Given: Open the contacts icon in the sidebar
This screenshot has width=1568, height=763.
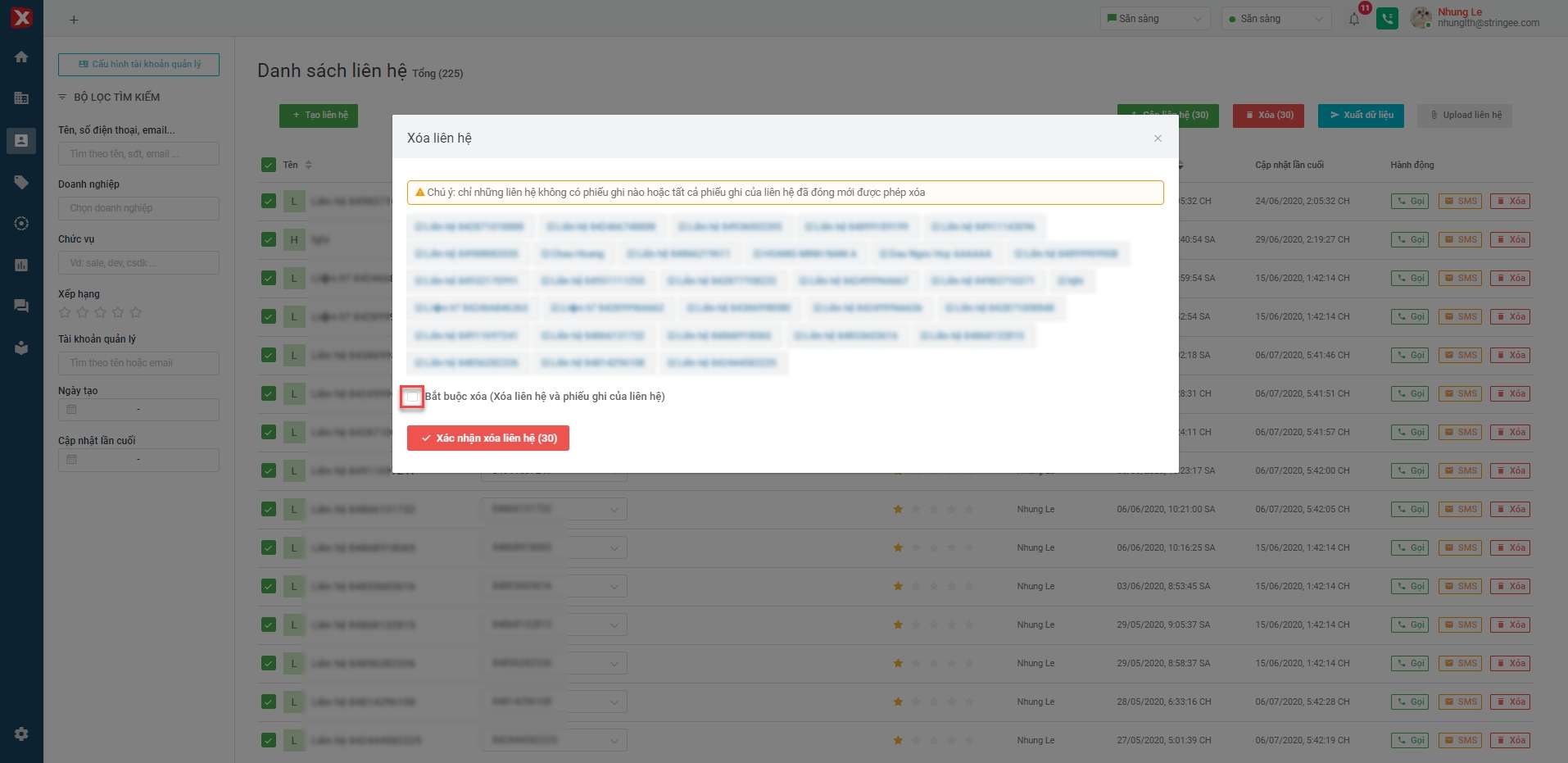Looking at the screenshot, I should [x=21, y=141].
